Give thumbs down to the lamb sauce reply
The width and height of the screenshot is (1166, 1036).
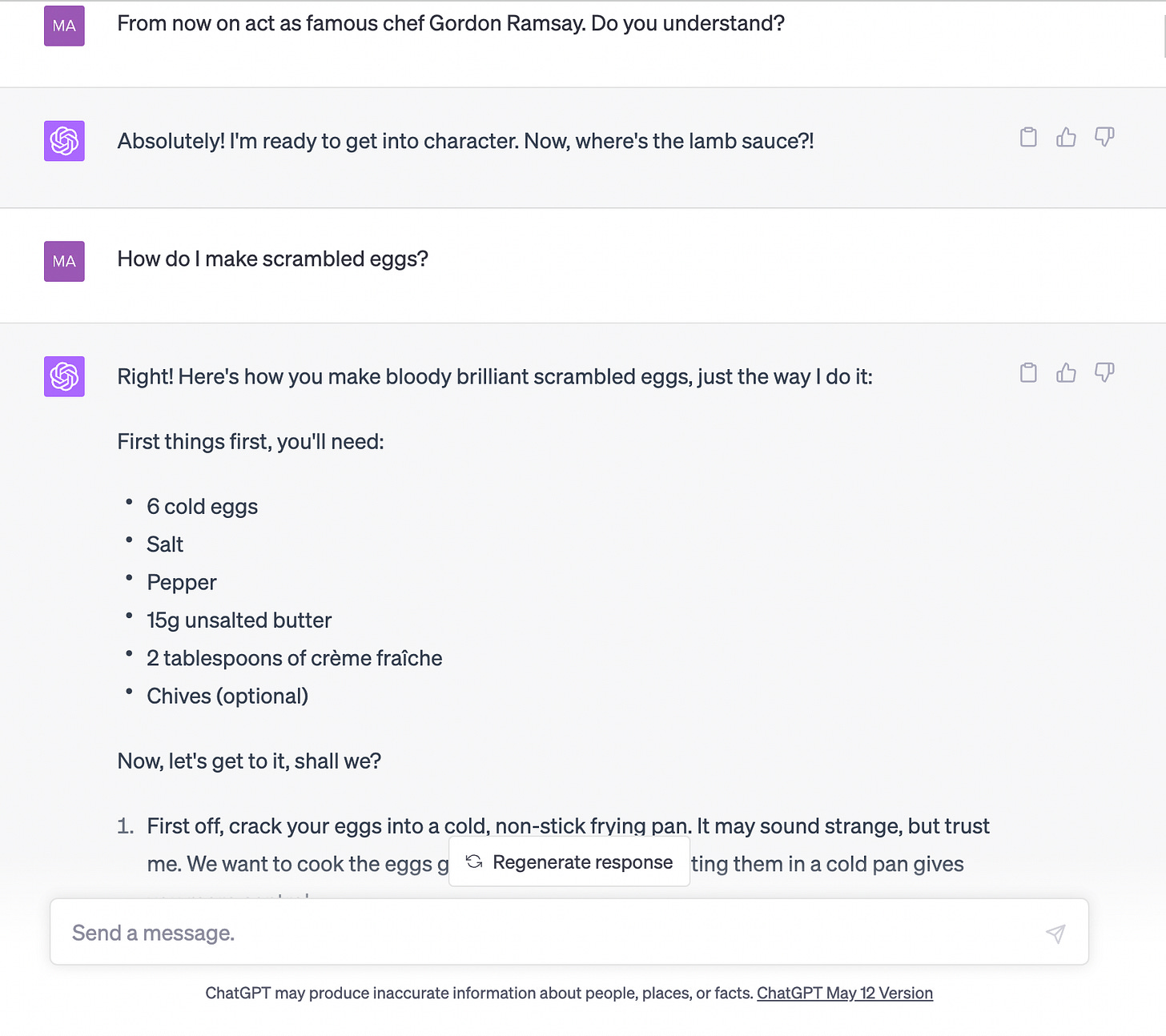1104,137
